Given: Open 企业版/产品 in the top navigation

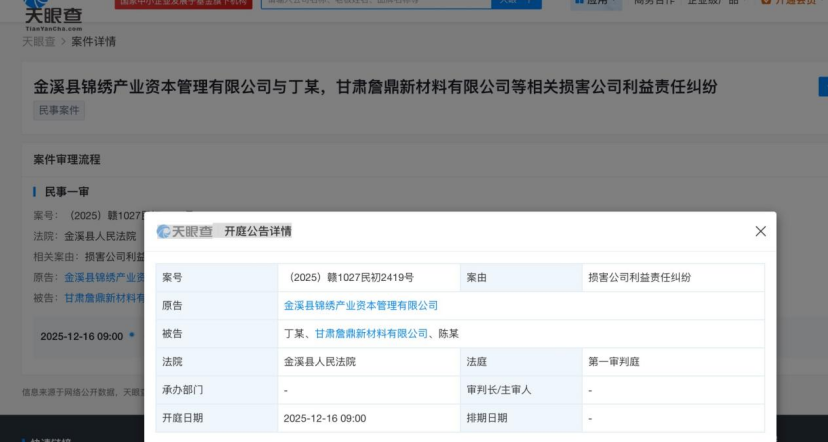Looking at the screenshot, I should [x=711, y=3].
